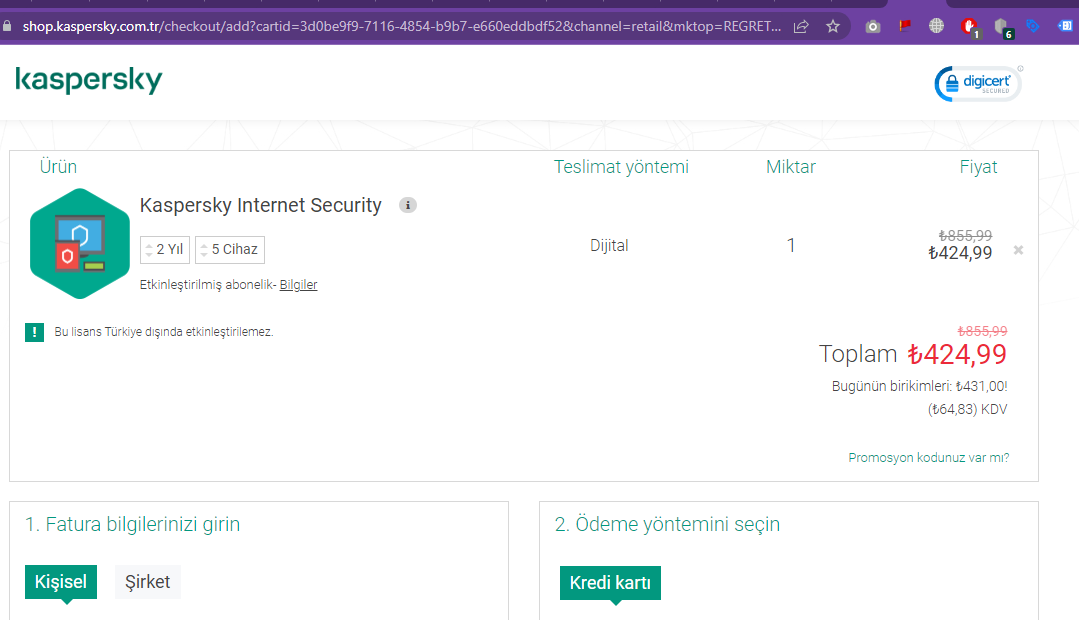Screen dimensions: 1079x620
Task: Open the browser side panel icon
Action: 1065,26
